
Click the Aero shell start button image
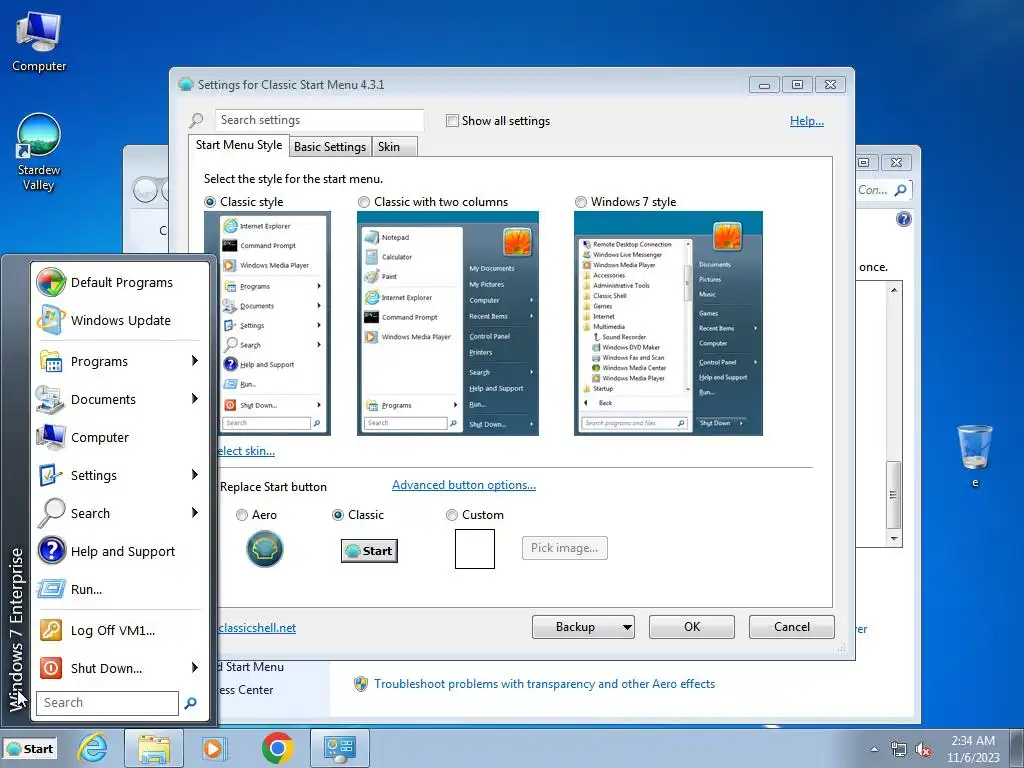pyautogui.click(x=264, y=549)
